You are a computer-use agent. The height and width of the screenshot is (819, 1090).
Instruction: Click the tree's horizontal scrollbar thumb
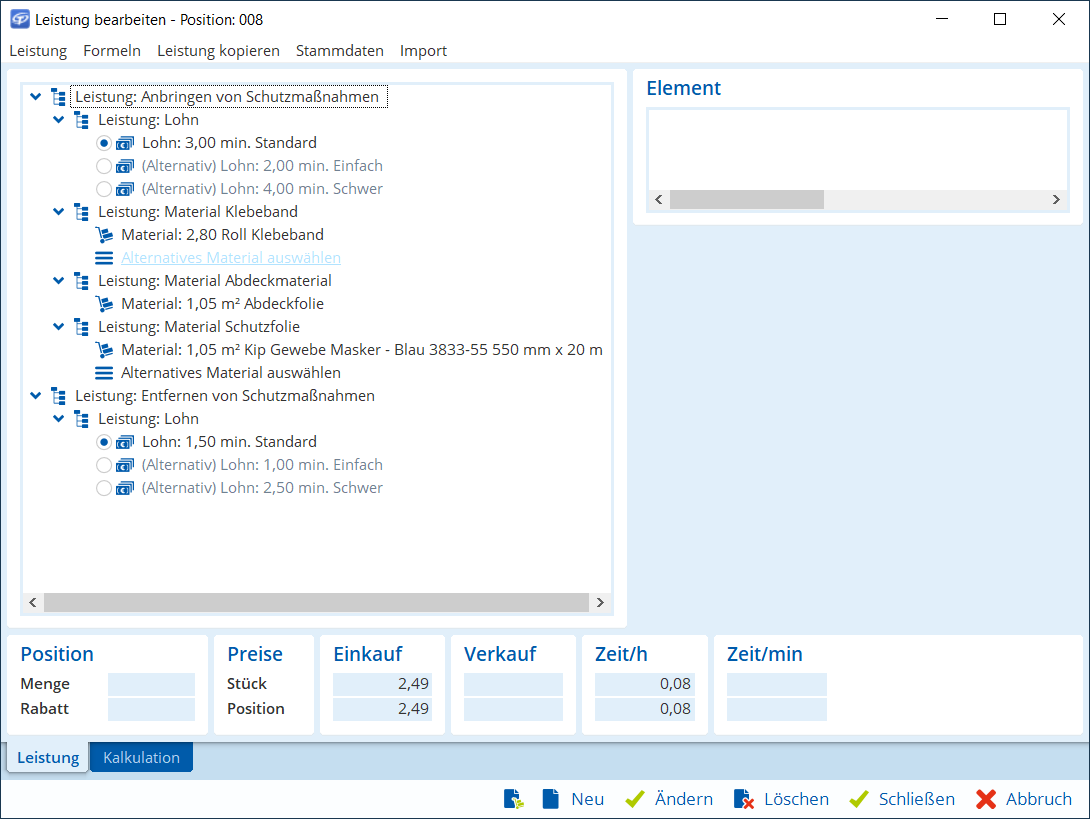tap(316, 603)
